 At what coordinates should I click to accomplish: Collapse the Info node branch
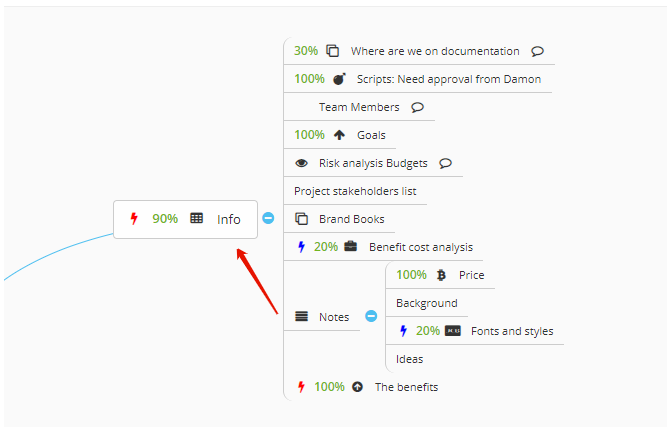268,218
